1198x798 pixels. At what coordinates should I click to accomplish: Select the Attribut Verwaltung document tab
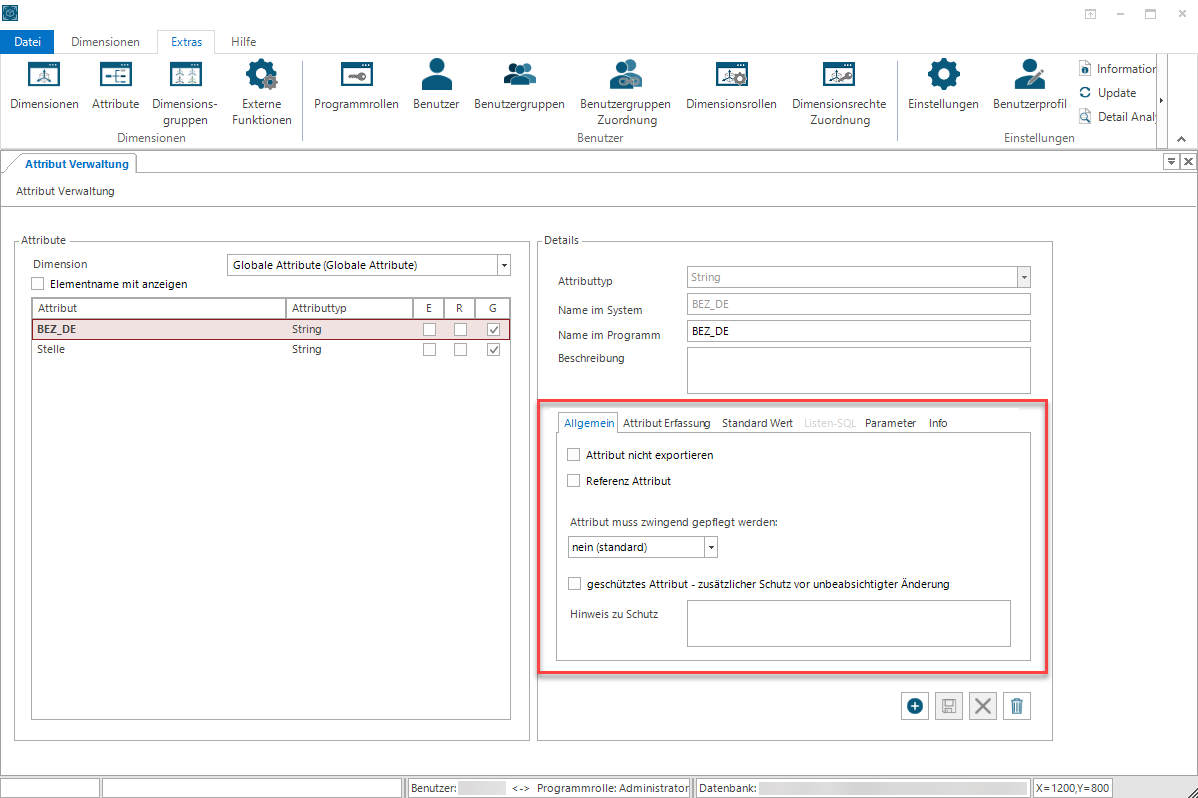coord(76,164)
